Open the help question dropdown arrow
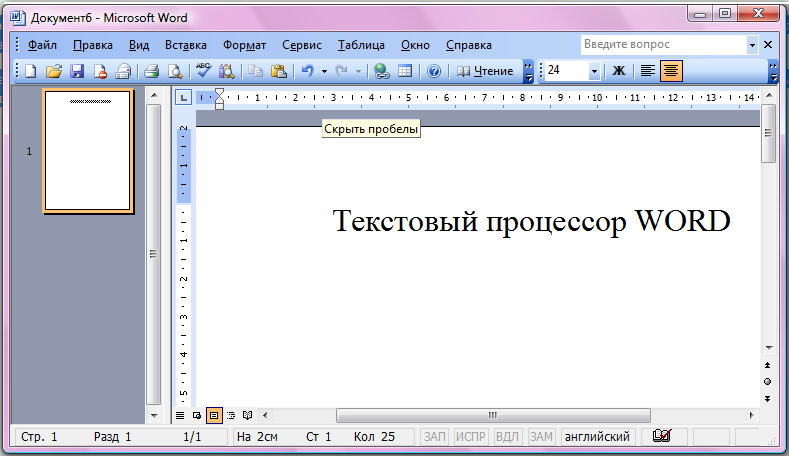This screenshot has height=456, width=789. [752, 45]
